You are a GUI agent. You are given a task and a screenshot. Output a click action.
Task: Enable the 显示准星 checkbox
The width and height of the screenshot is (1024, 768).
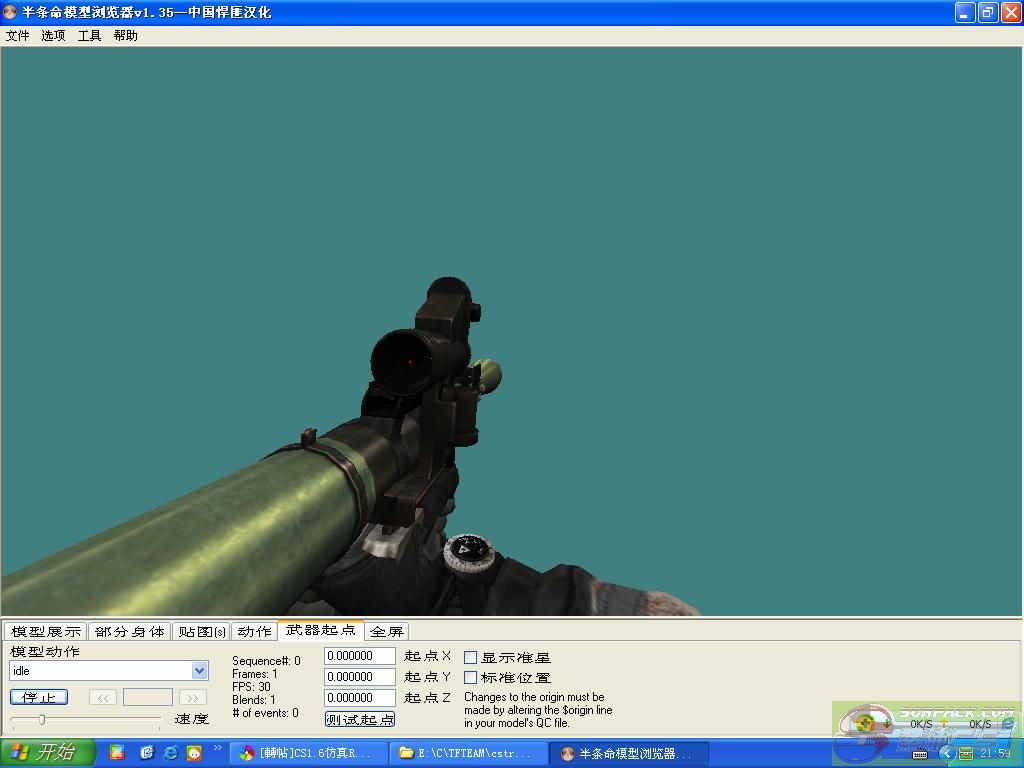coord(471,658)
